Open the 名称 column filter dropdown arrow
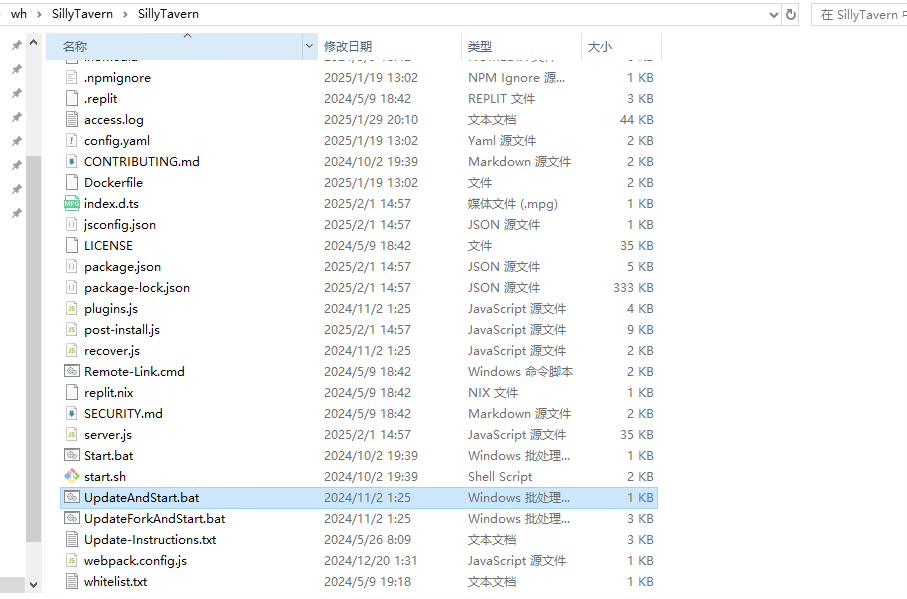Image resolution: width=907 pixels, height=599 pixels. [x=309, y=46]
